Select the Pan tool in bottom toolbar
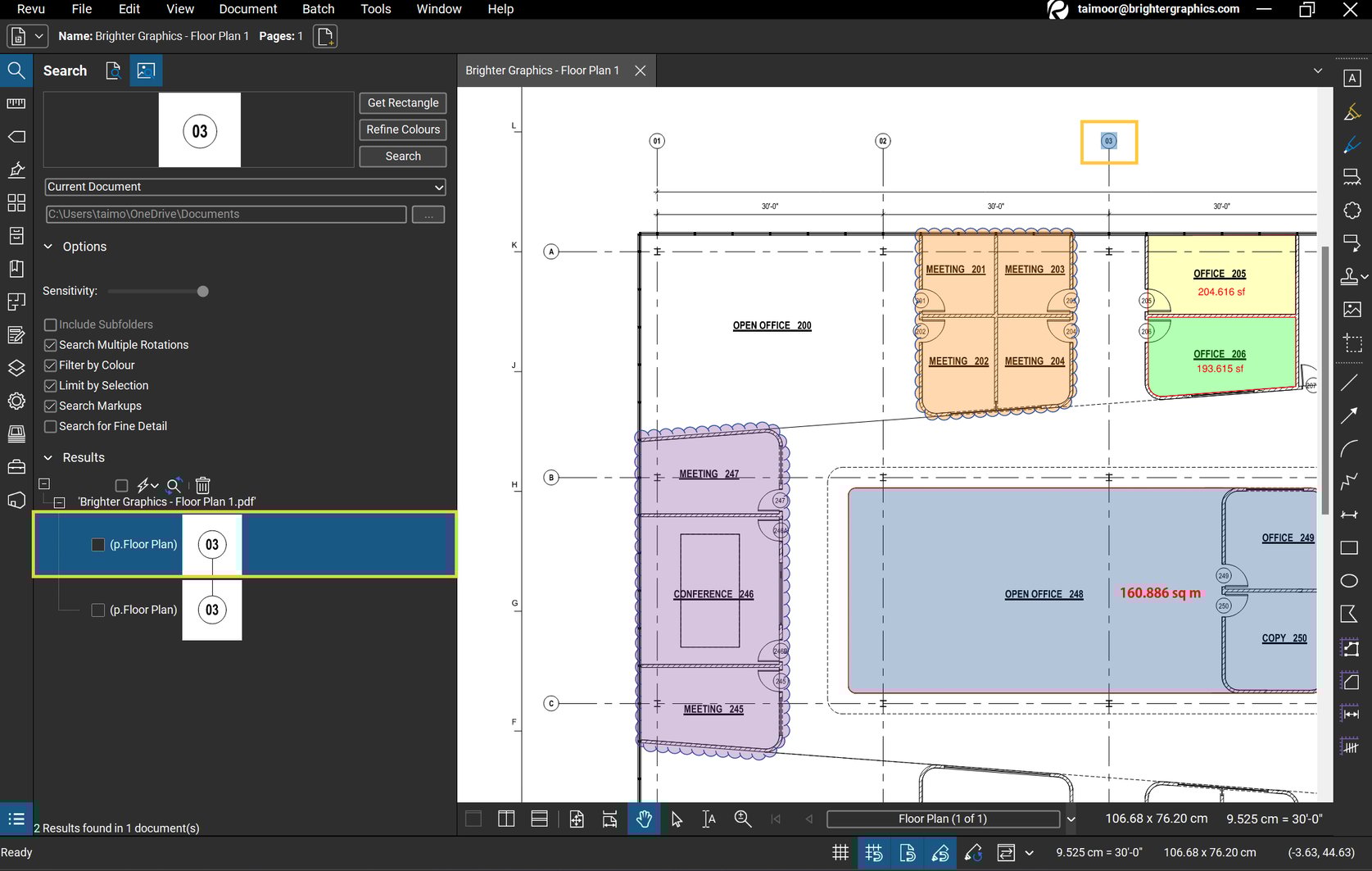The width and height of the screenshot is (1372, 871). point(644,819)
